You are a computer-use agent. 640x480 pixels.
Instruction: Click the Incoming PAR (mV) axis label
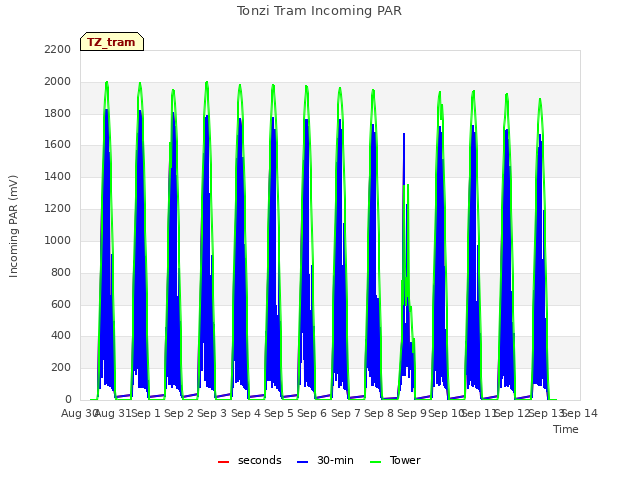(13, 226)
